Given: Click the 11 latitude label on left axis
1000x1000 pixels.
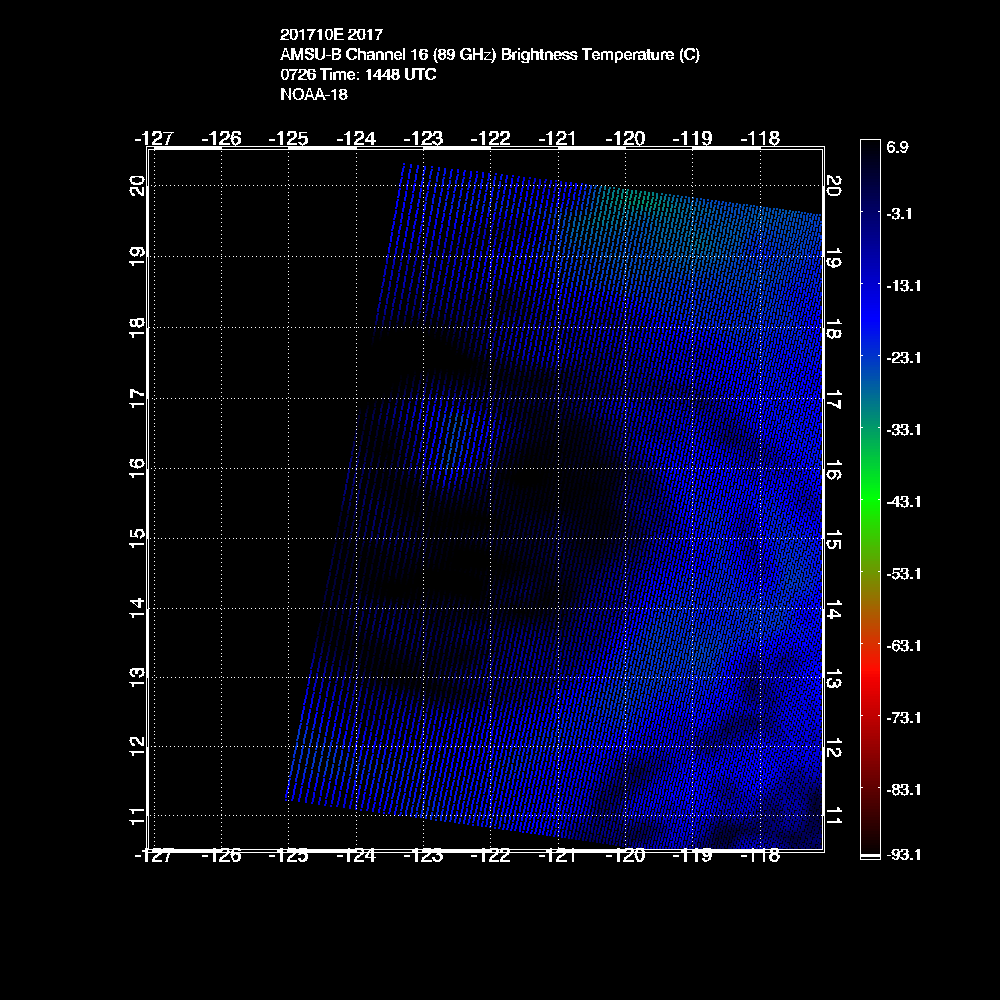Looking at the screenshot, I should (x=137, y=816).
